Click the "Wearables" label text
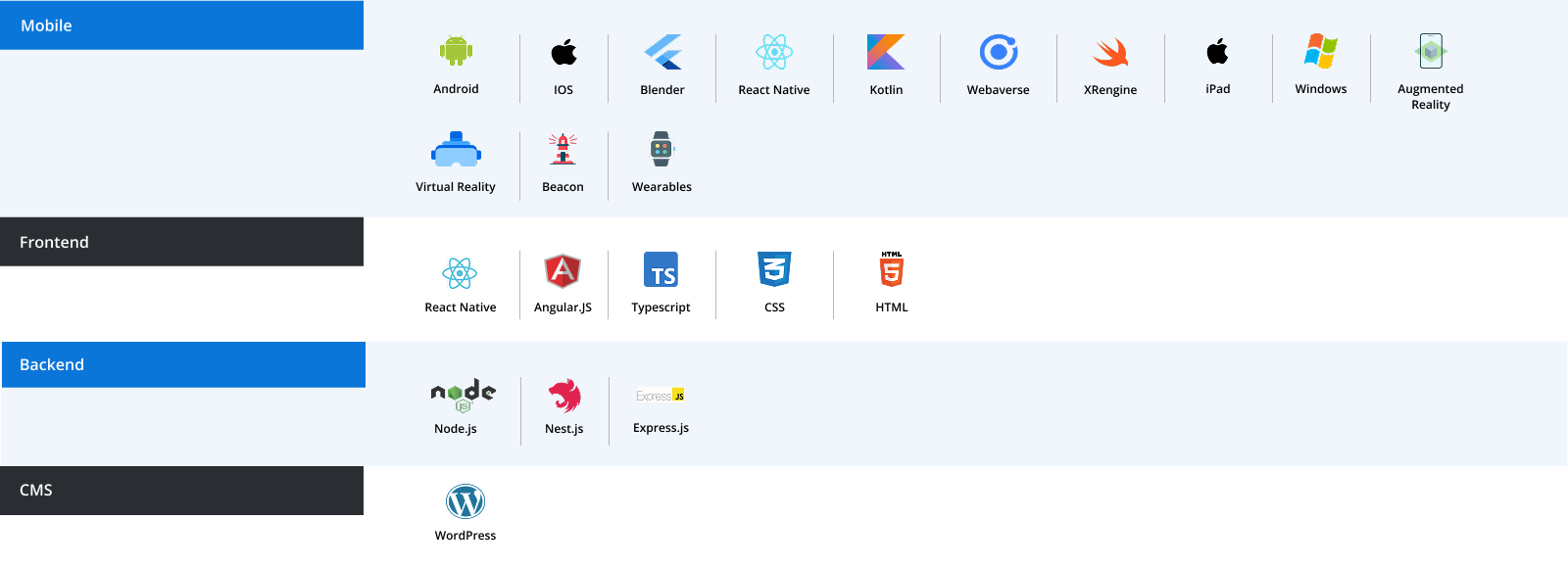This screenshot has height=567, width=1568. 661,187
